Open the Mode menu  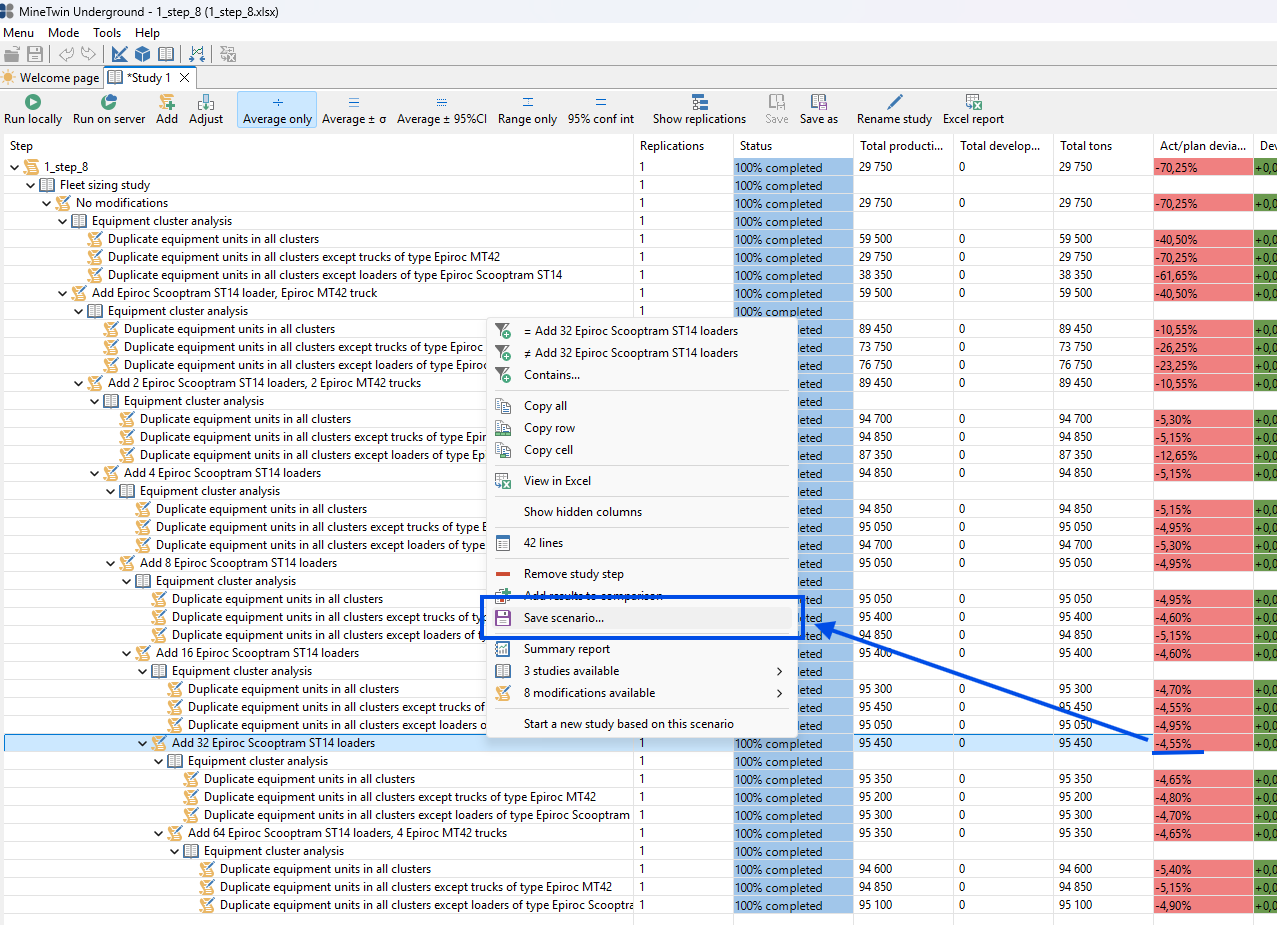63,32
